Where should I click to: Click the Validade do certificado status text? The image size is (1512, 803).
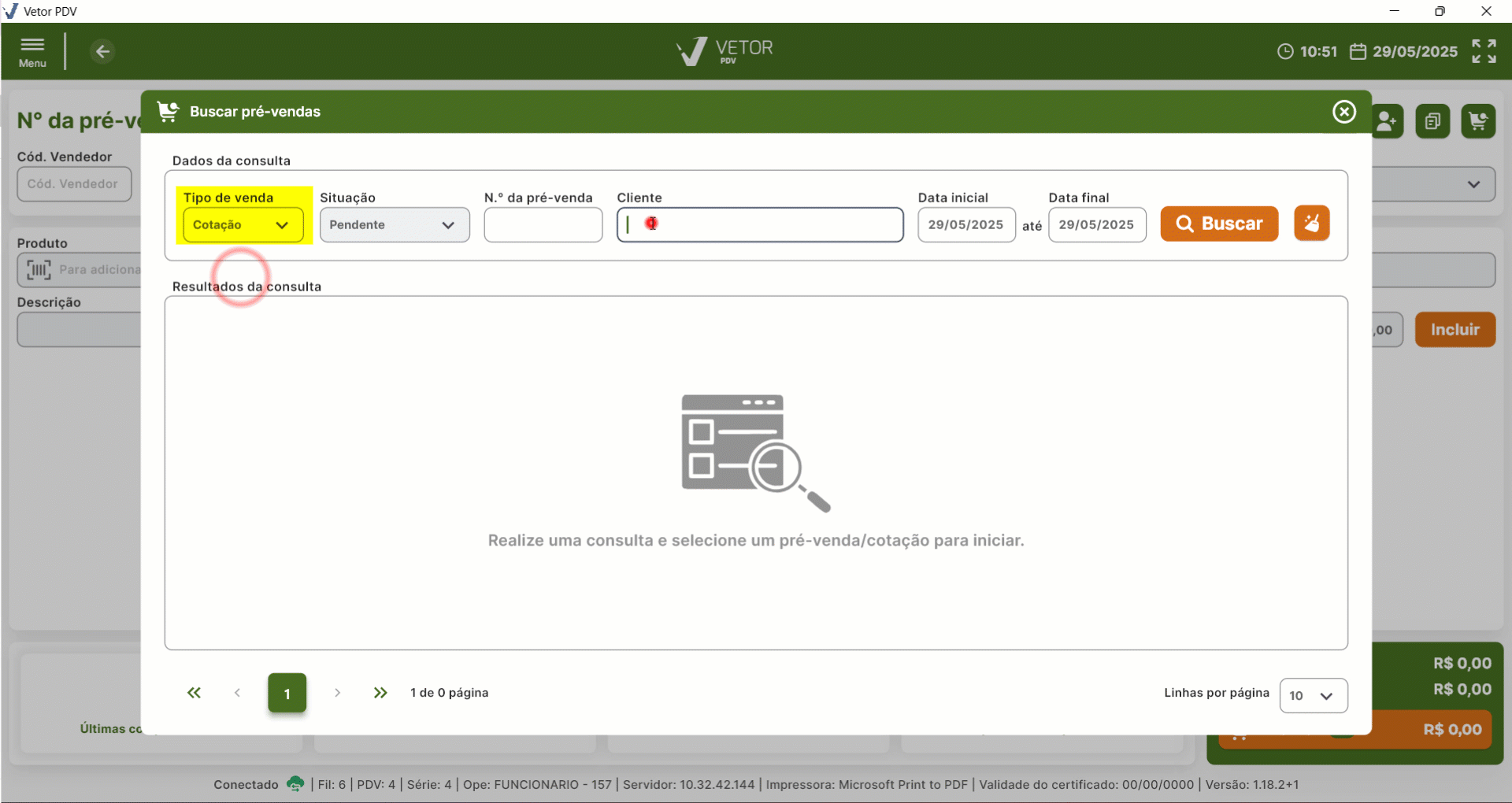(1087, 784)
